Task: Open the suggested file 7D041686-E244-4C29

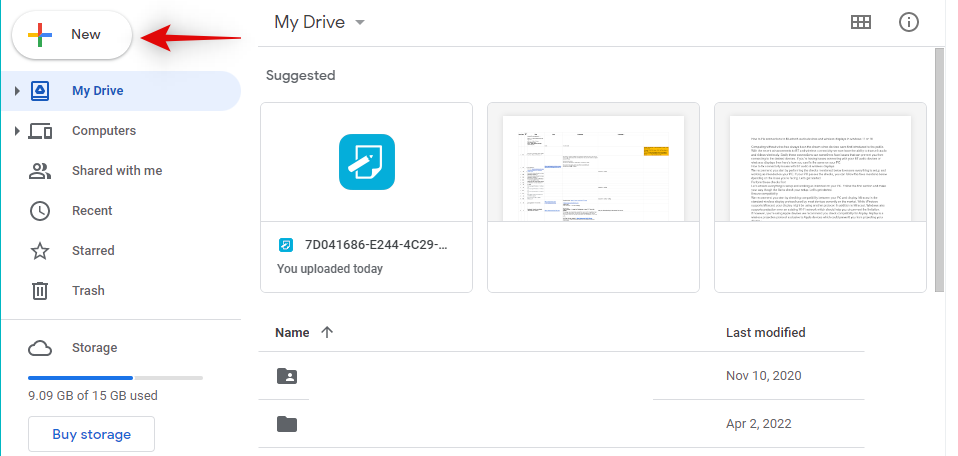Action: [366, 196]
